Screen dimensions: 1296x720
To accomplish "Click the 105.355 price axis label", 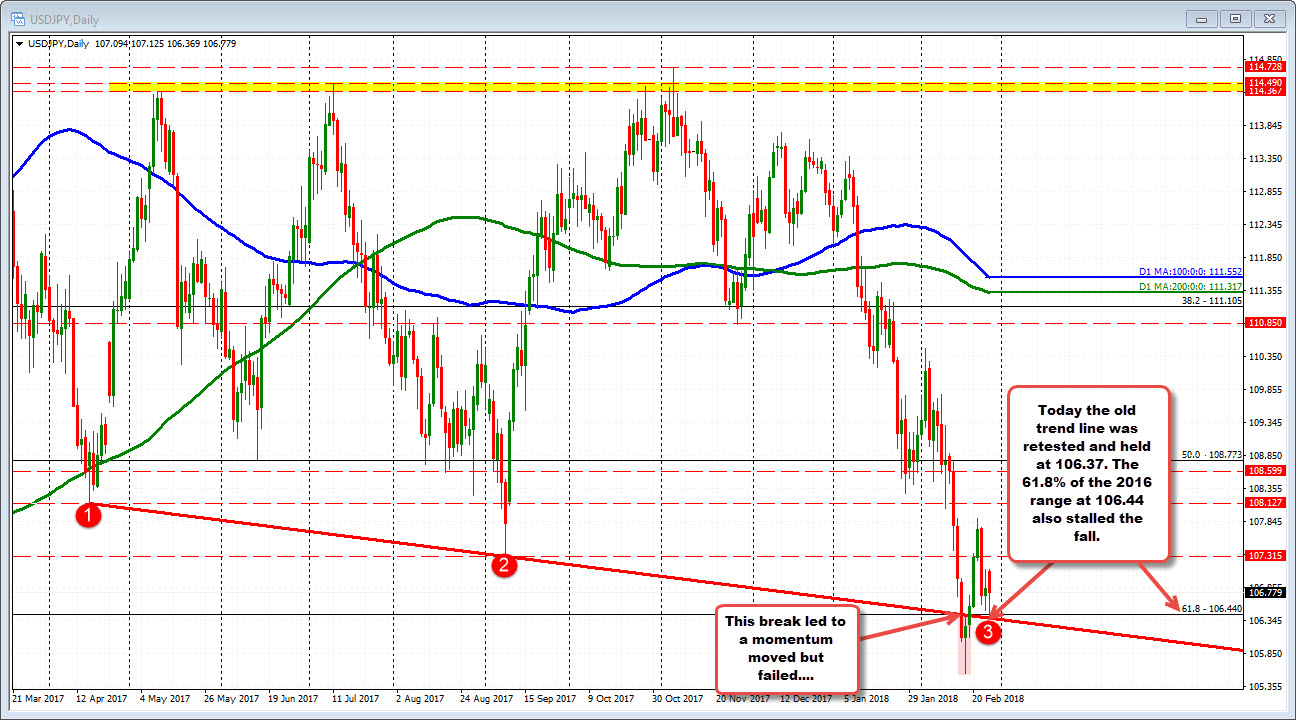I will pos(1264,687).
